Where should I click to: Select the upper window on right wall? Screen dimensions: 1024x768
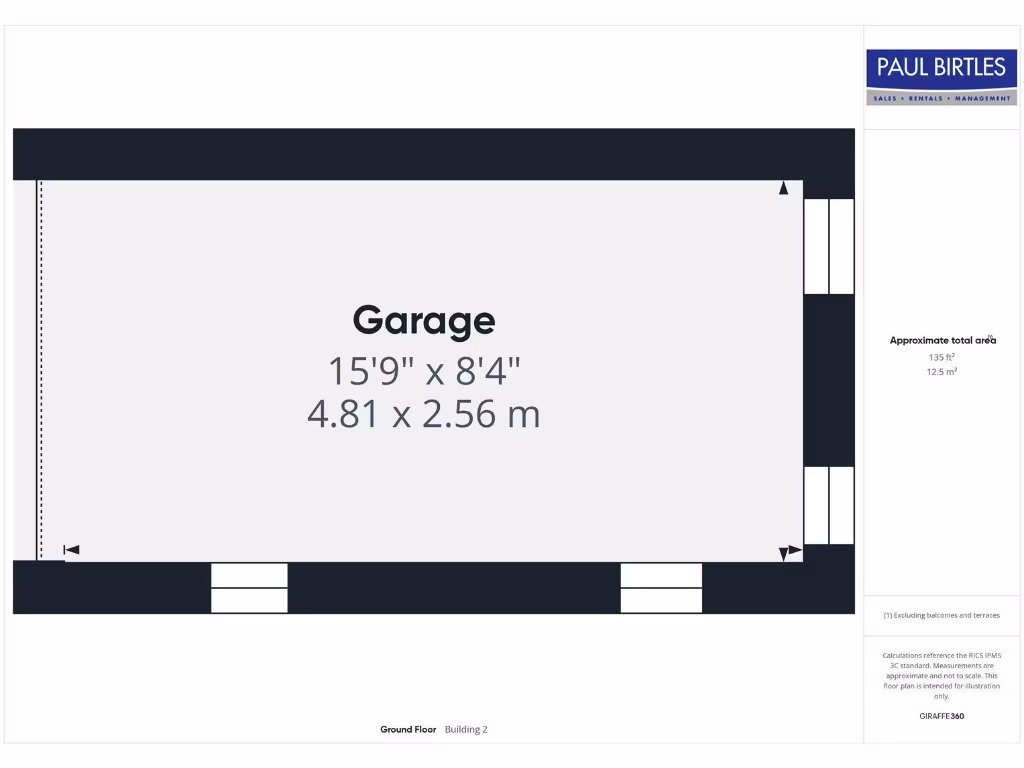829,246
